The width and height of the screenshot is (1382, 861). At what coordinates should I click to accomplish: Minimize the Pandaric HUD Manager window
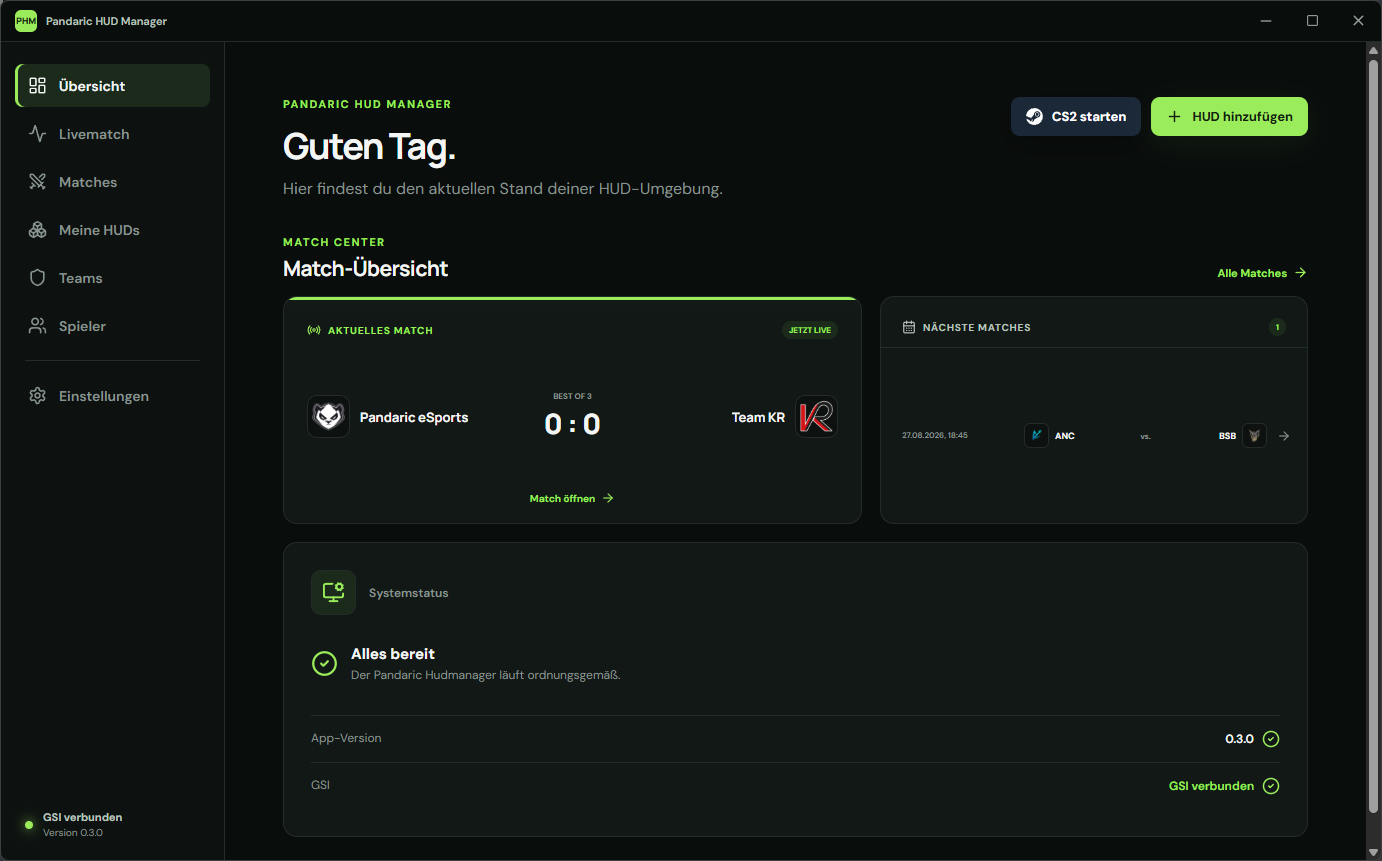coord(1266,21)
